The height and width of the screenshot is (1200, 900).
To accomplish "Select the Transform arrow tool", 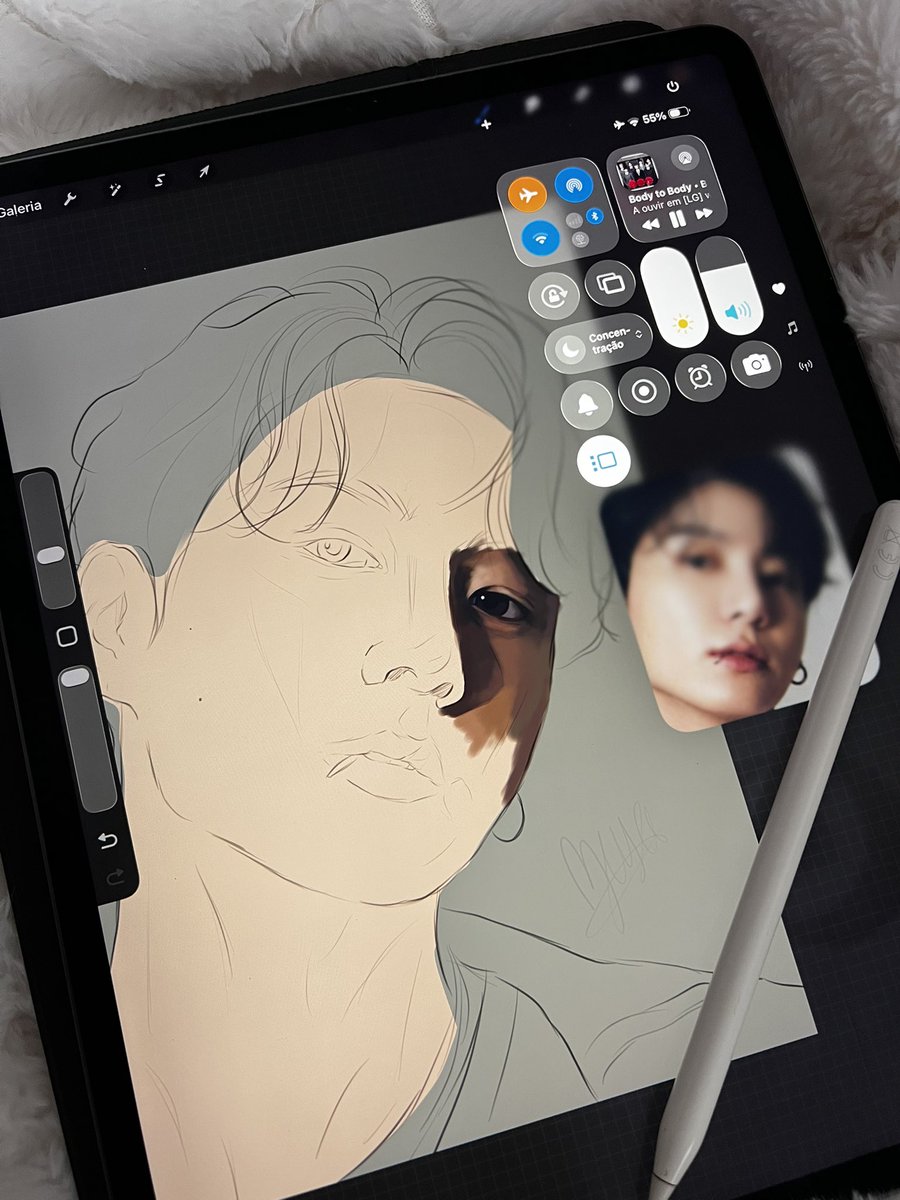I will click(203, 171).
